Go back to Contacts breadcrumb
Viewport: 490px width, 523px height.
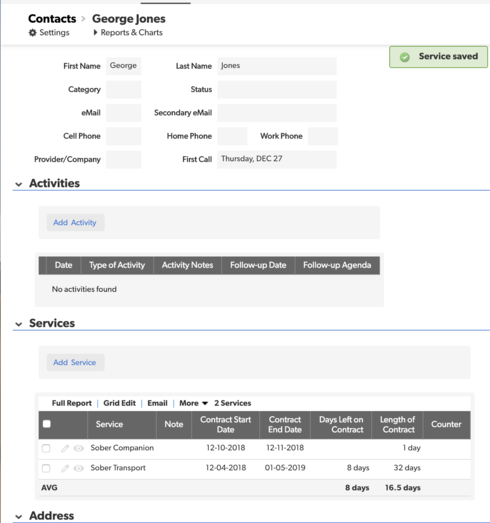pos(52,19)
